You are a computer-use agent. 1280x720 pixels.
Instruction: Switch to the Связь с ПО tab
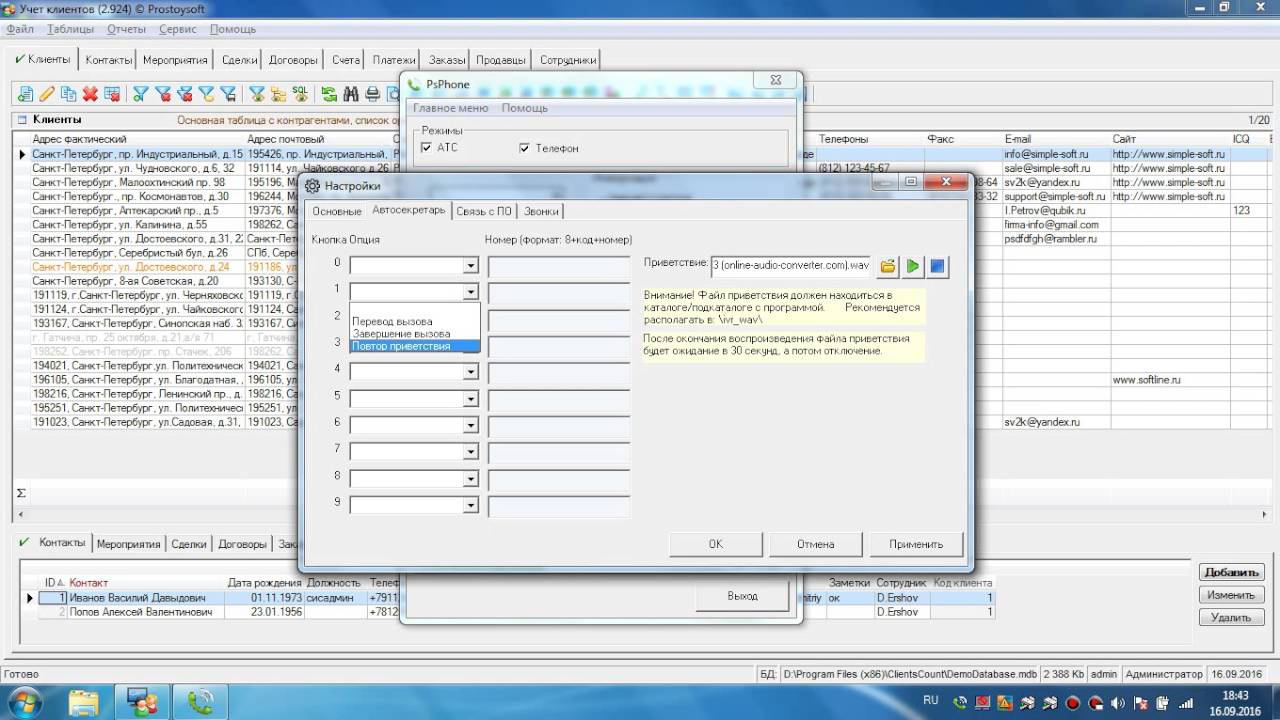[x=484, y=211]
